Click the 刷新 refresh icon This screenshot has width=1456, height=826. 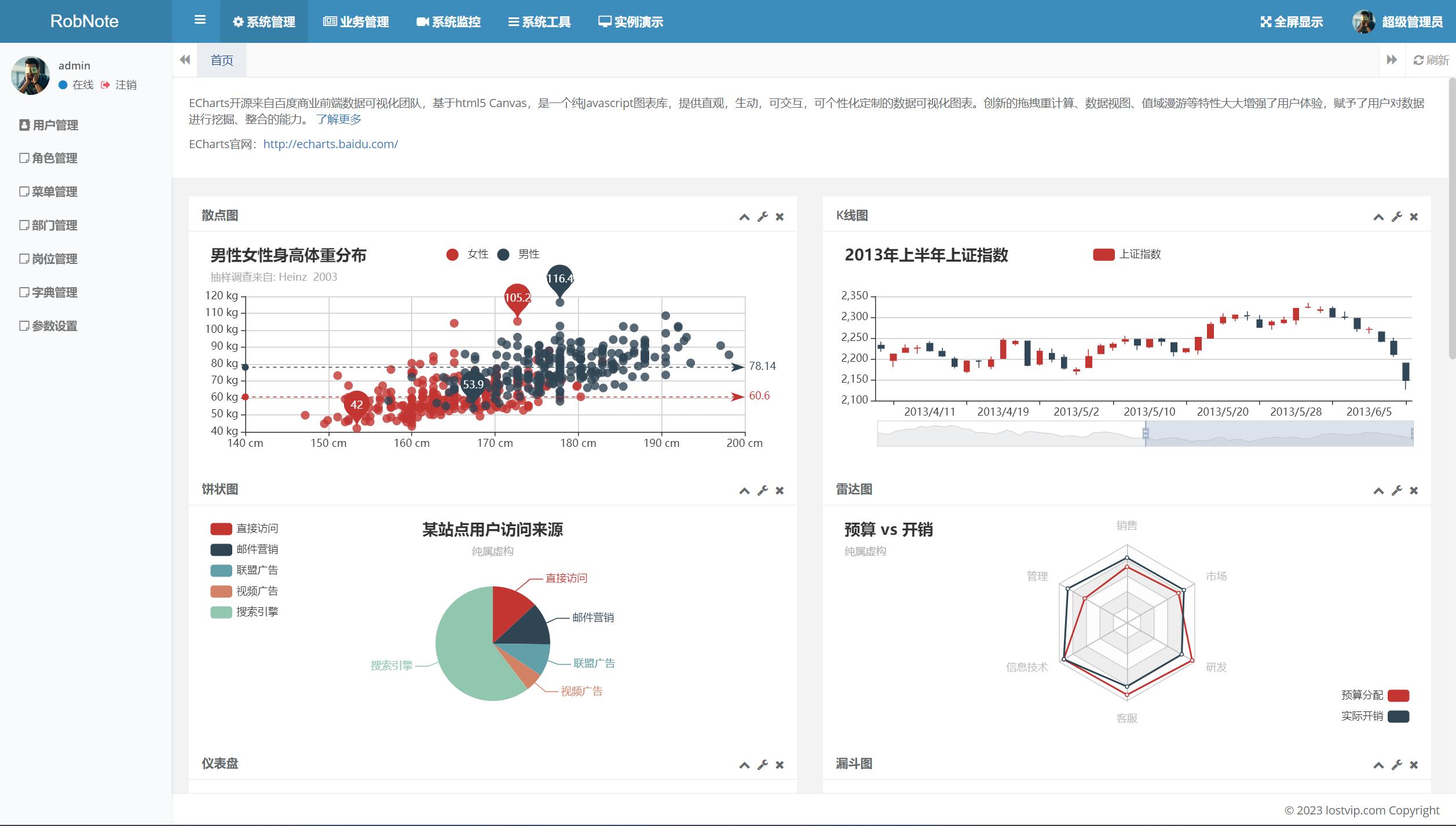[x=1418, y=60]
